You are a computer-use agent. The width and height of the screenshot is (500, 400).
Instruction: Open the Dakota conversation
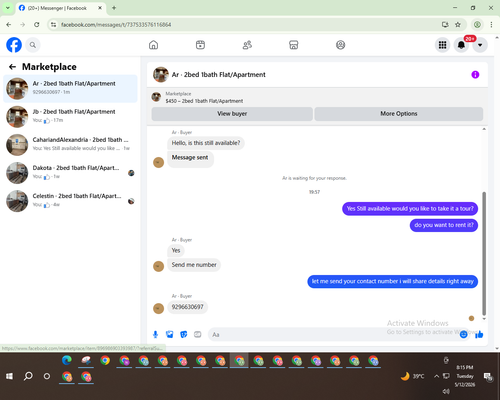tap(70, 173)
